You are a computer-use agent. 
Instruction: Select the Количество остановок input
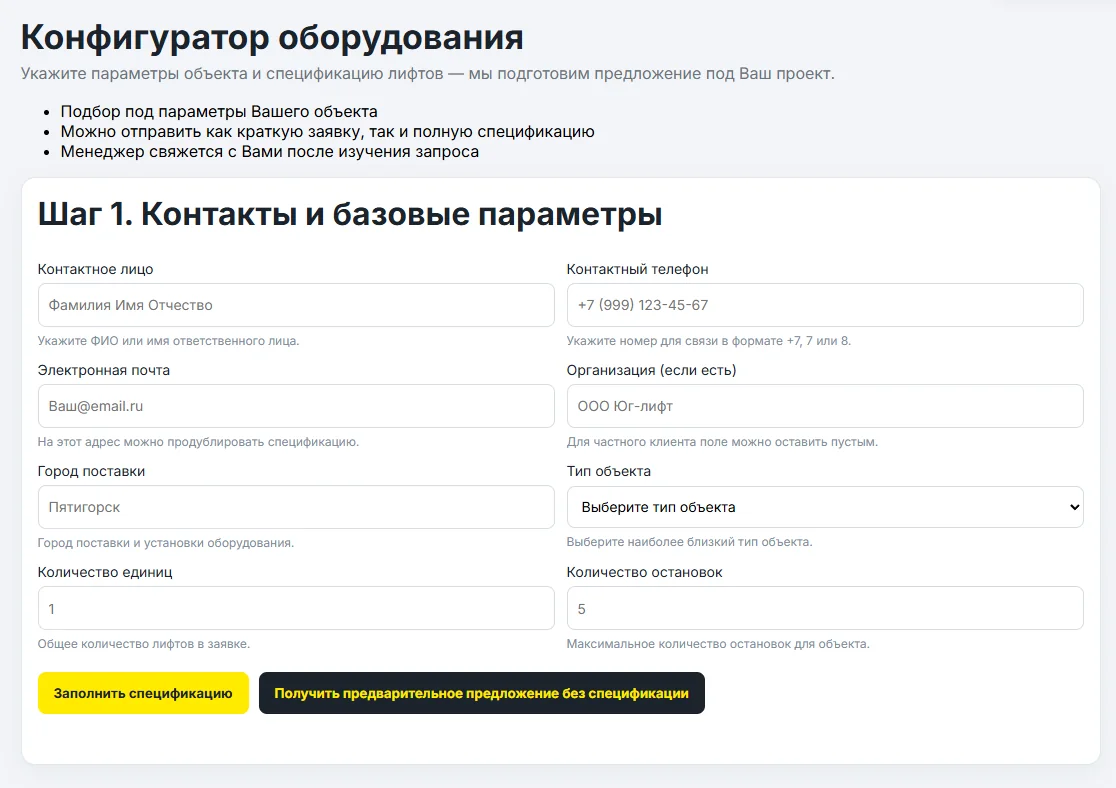point(825,609)
